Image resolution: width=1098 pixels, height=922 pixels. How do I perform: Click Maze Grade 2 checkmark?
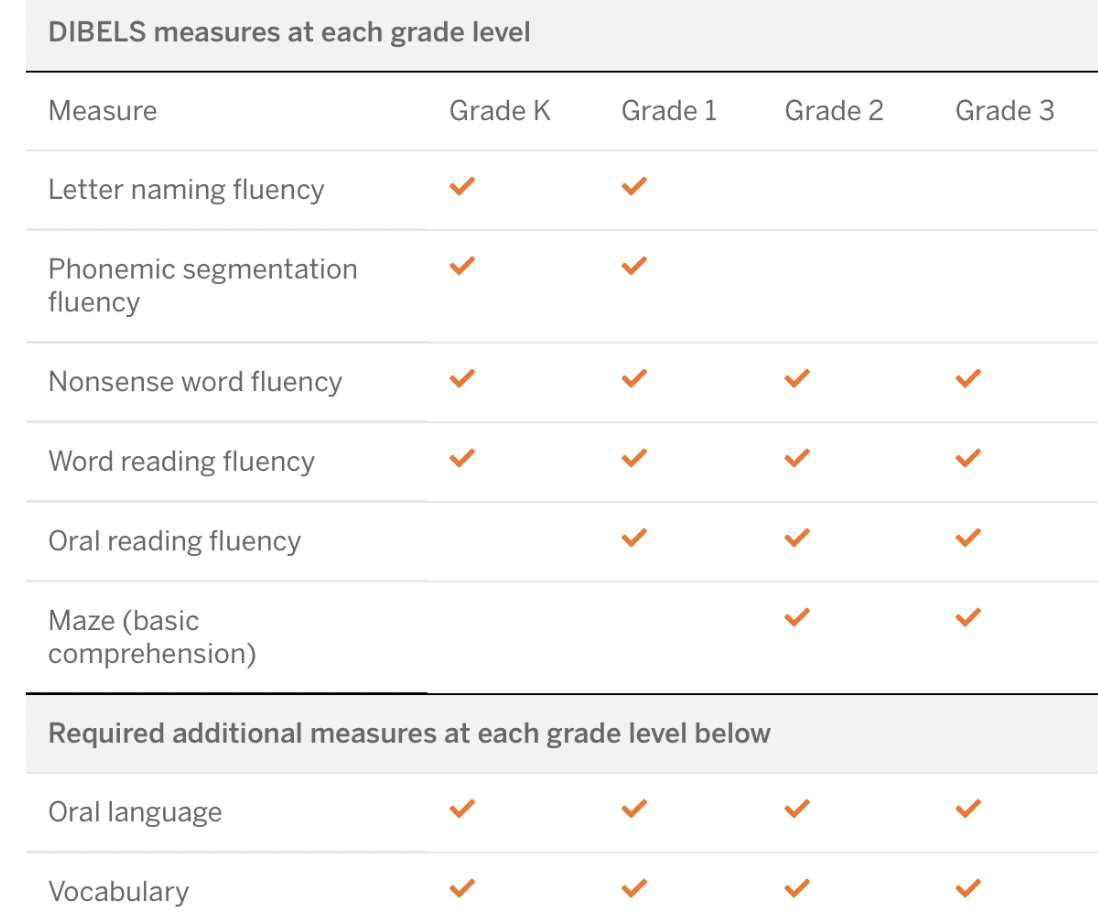point(797,618)
